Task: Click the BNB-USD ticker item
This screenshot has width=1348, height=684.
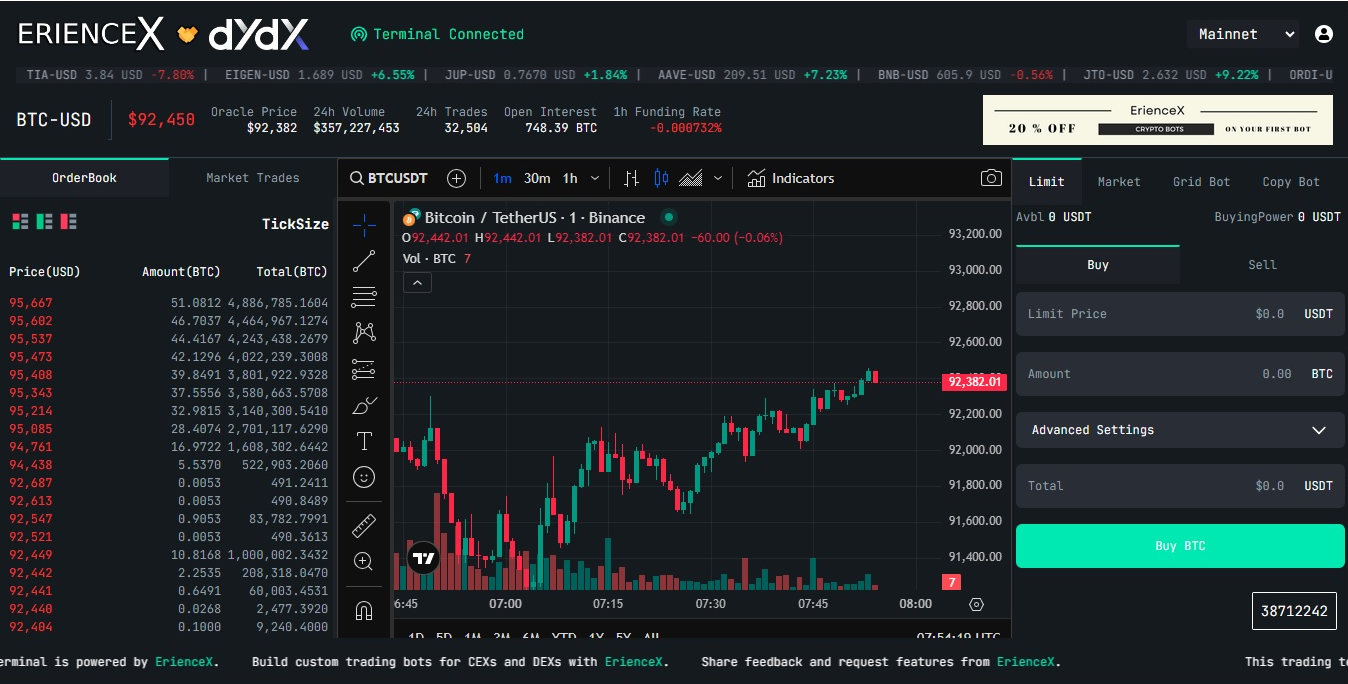Action: (965, 75)
